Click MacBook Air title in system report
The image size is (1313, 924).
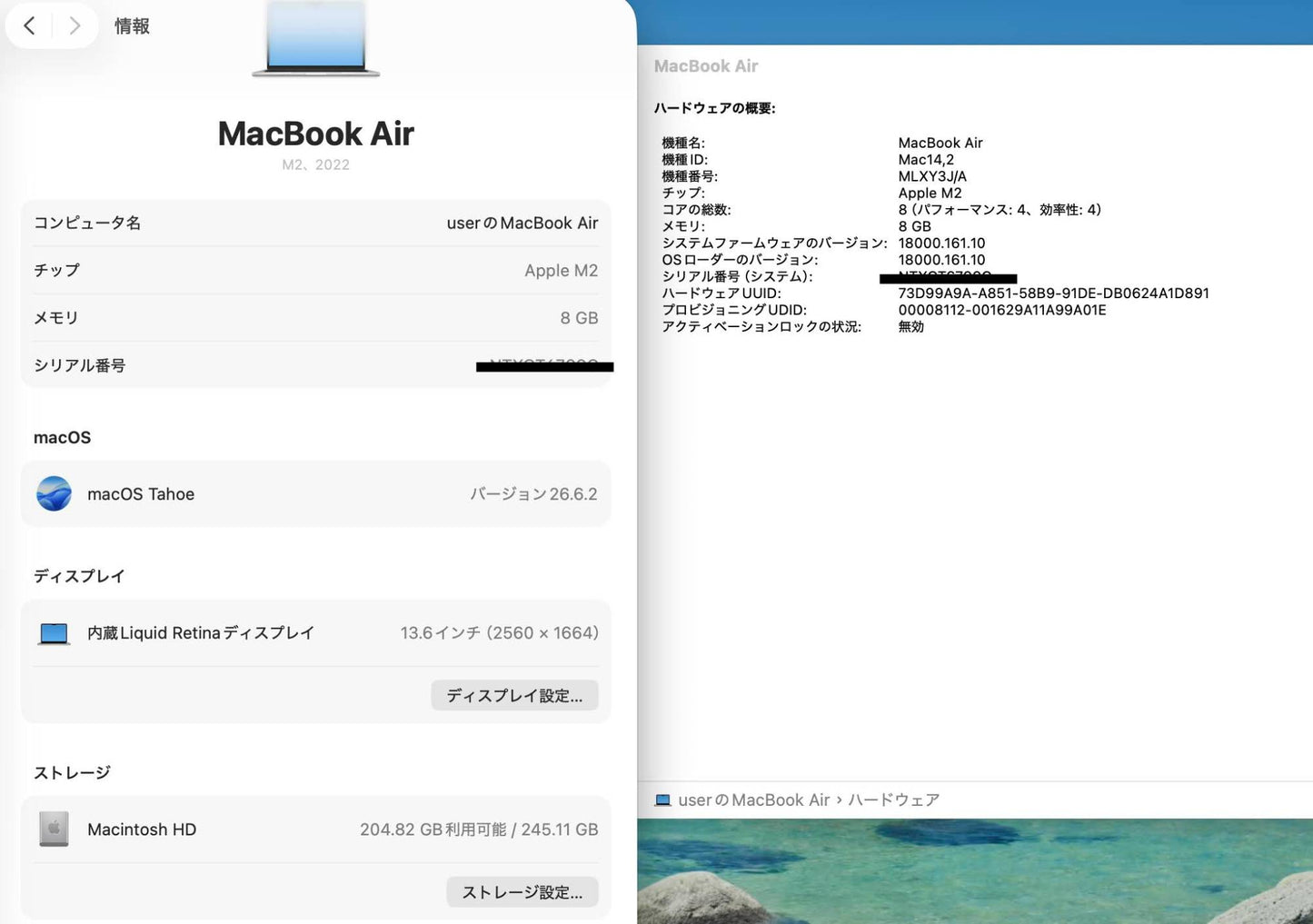(x=706, y=66)
